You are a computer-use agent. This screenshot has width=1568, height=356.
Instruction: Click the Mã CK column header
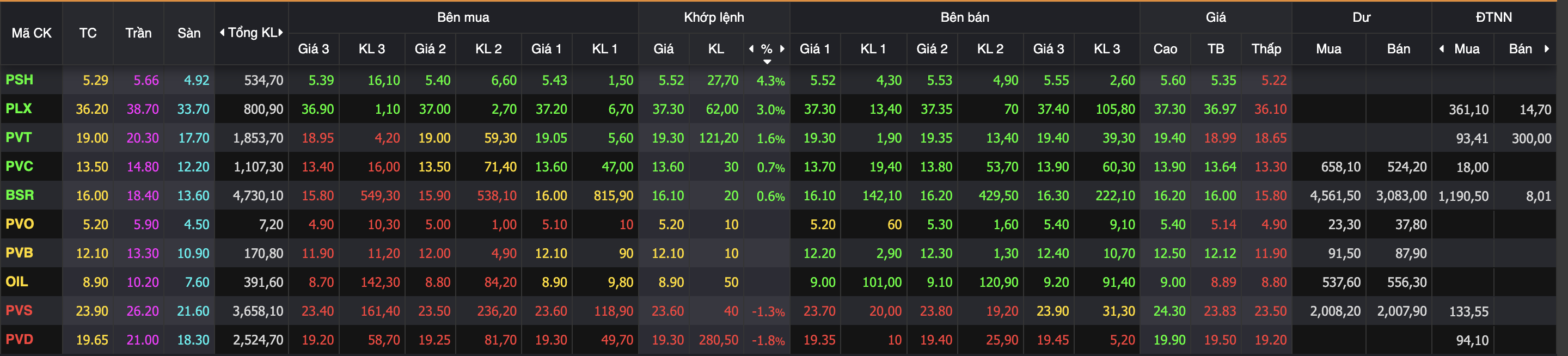(32, 33)
